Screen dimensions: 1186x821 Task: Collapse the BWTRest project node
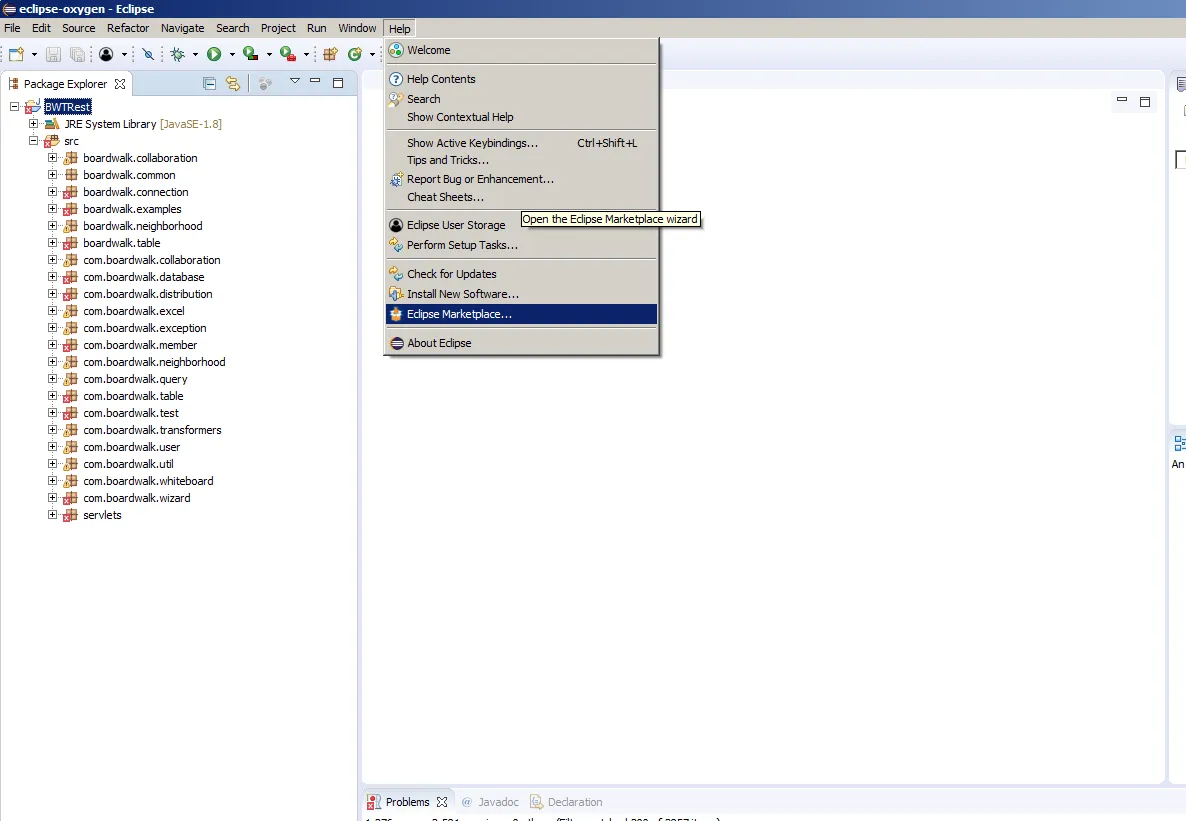click(14, 107)
